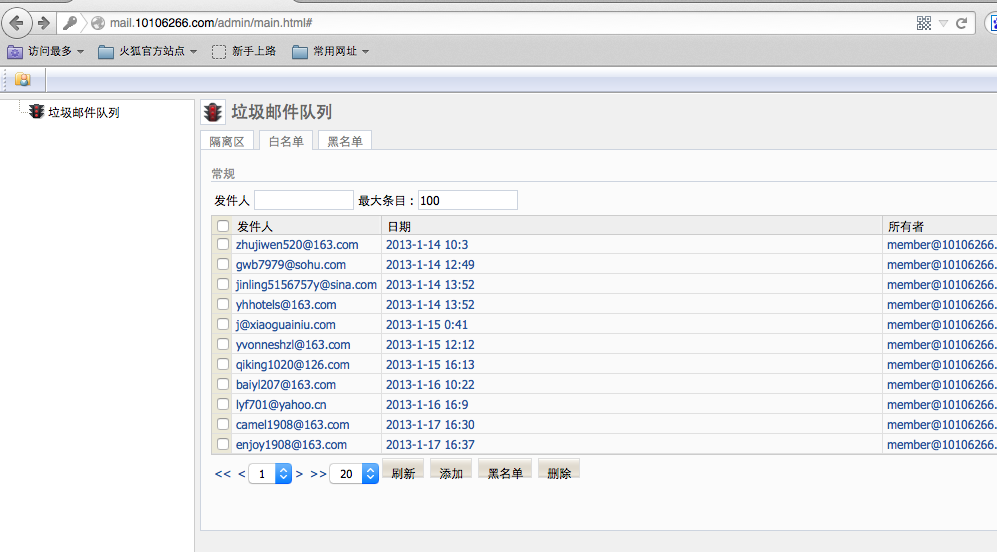Open sender enjoy1908@163.com
This screenshot has height=552, width=997.
[x=291, y=445]
